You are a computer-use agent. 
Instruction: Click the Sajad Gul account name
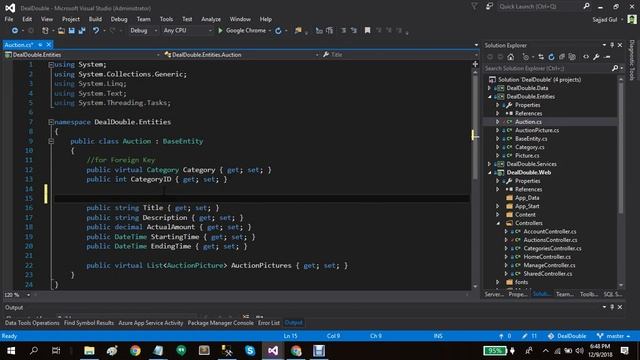click(605, 19)
